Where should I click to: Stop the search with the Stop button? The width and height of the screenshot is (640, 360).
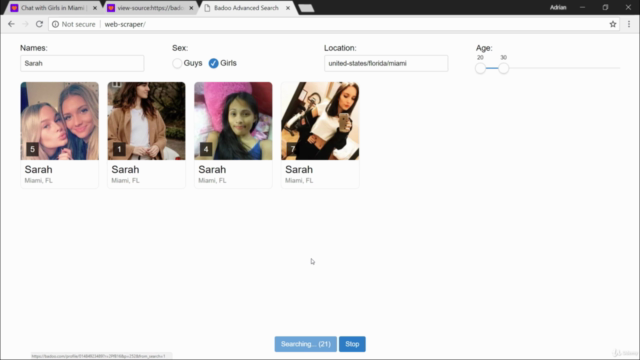pos(352,344)
